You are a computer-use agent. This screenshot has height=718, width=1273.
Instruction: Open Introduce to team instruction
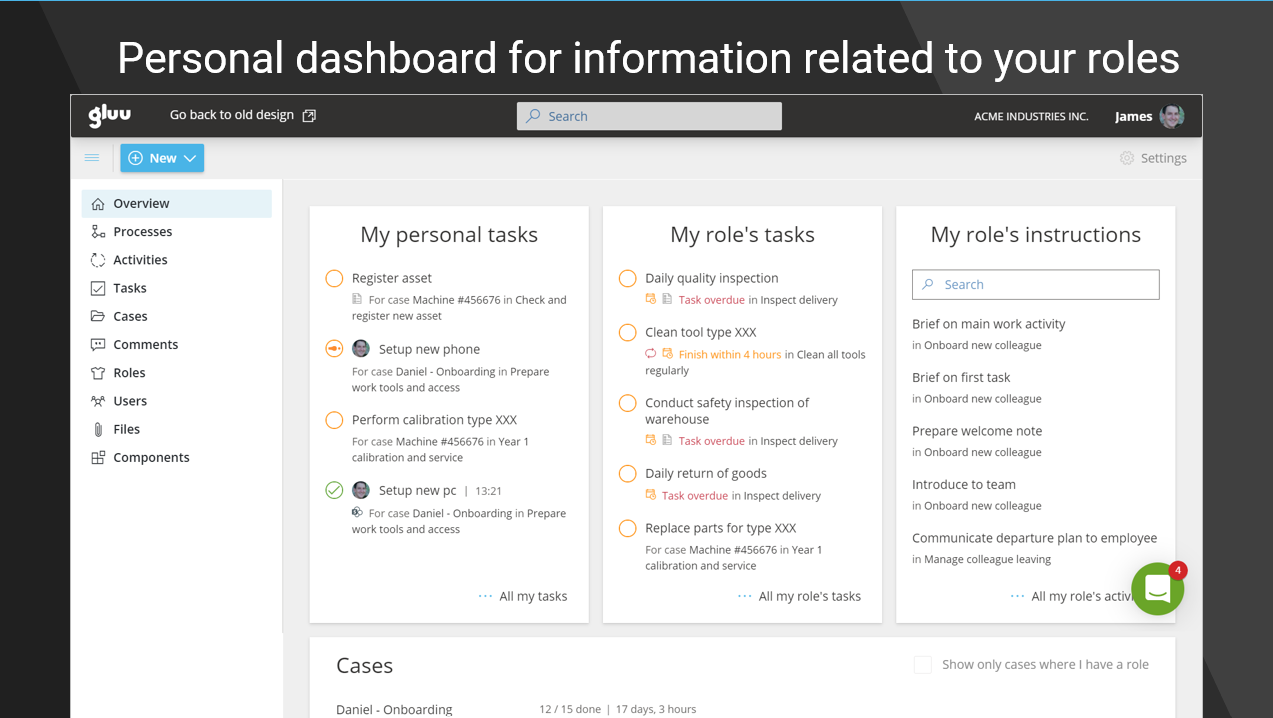964,484
